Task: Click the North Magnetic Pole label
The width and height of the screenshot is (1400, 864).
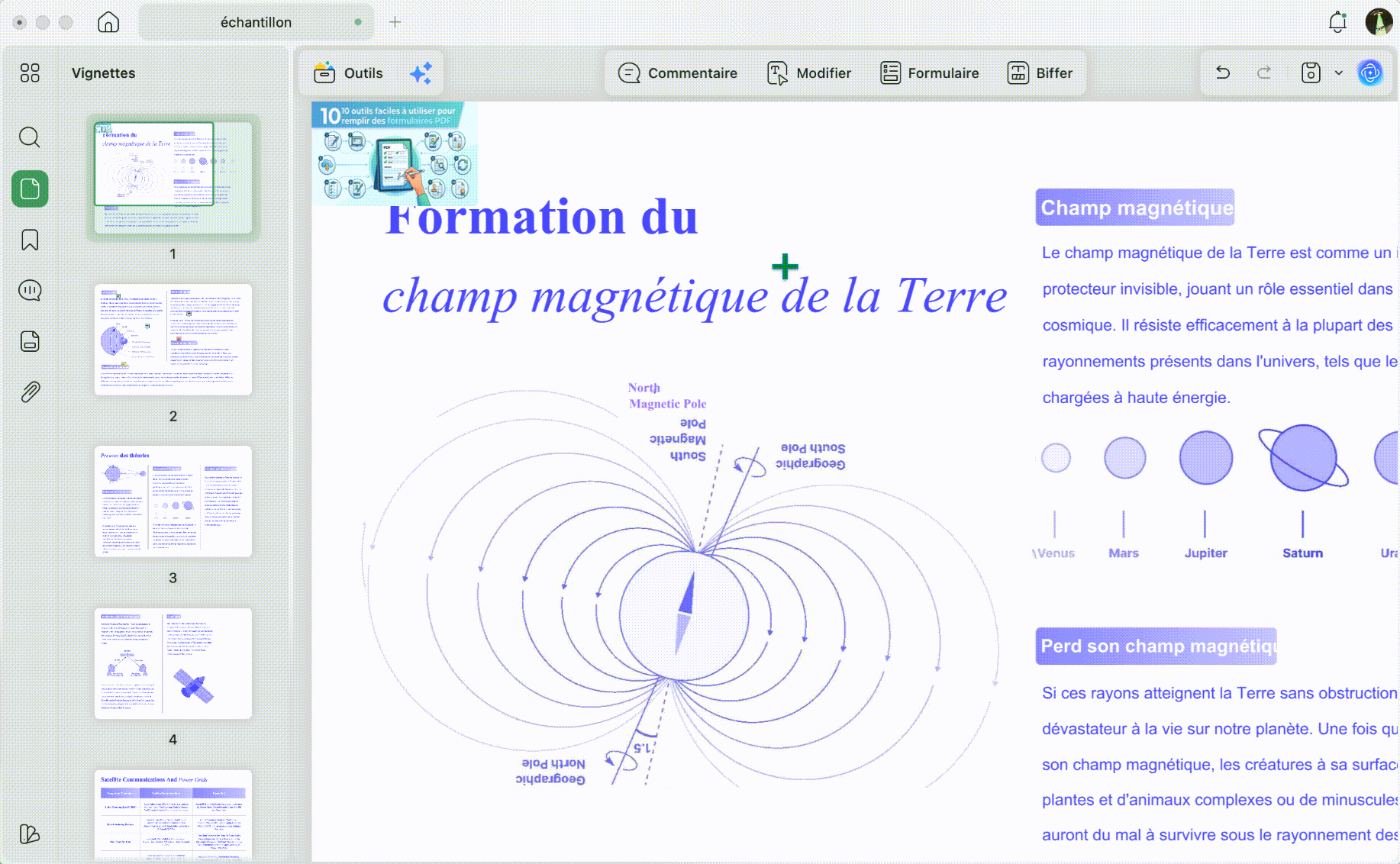Action: point(666,395)
